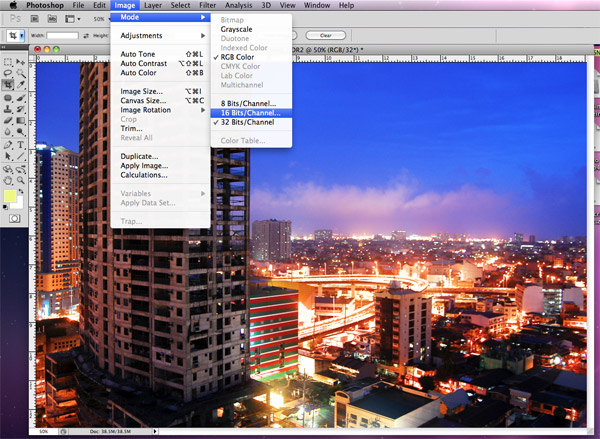Screen dimensions: 600x439
Task: Switch to 16 Bits/Channel
Action: [251, 113]
